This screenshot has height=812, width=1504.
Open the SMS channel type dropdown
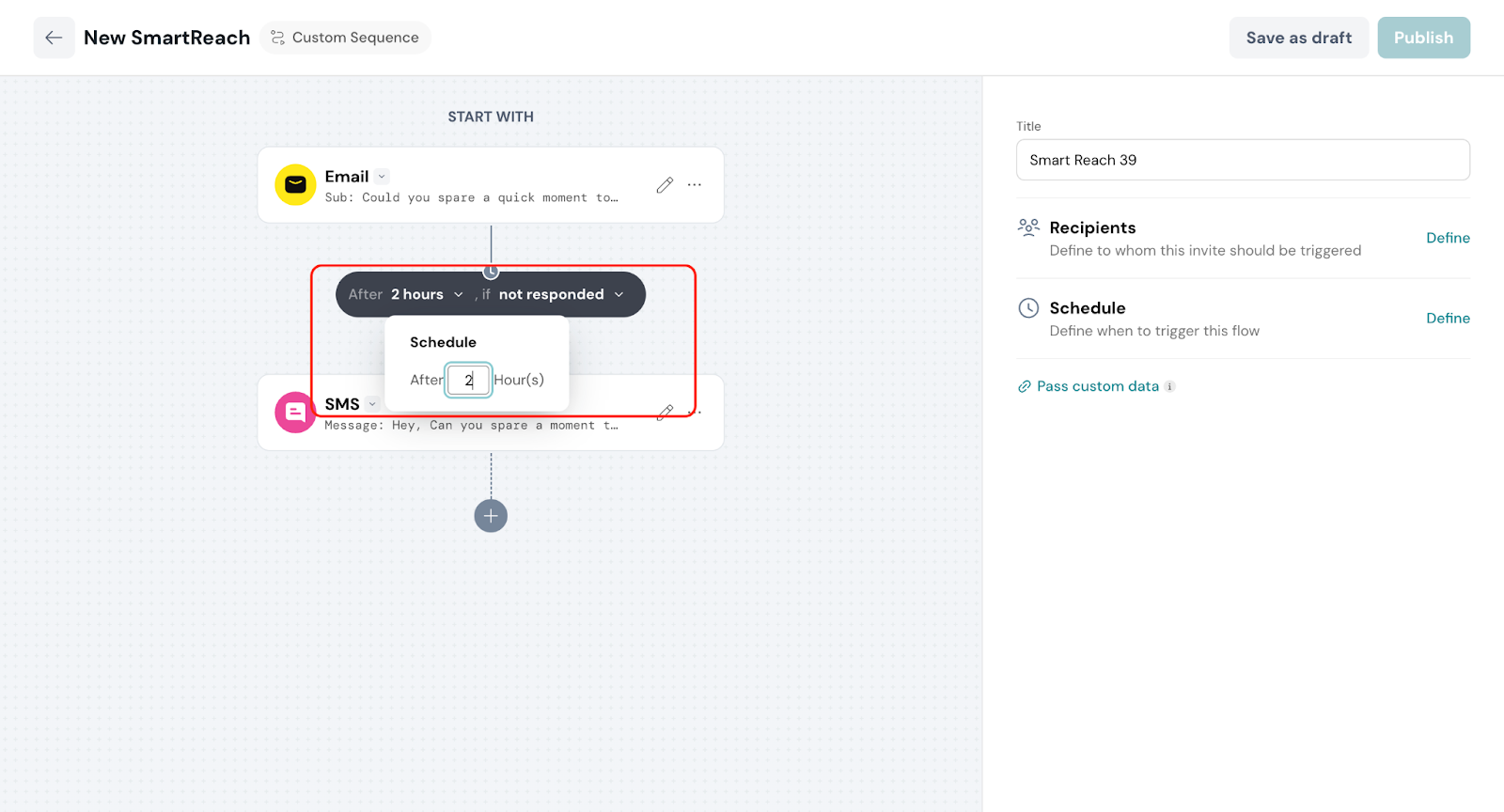click(372, 404)
